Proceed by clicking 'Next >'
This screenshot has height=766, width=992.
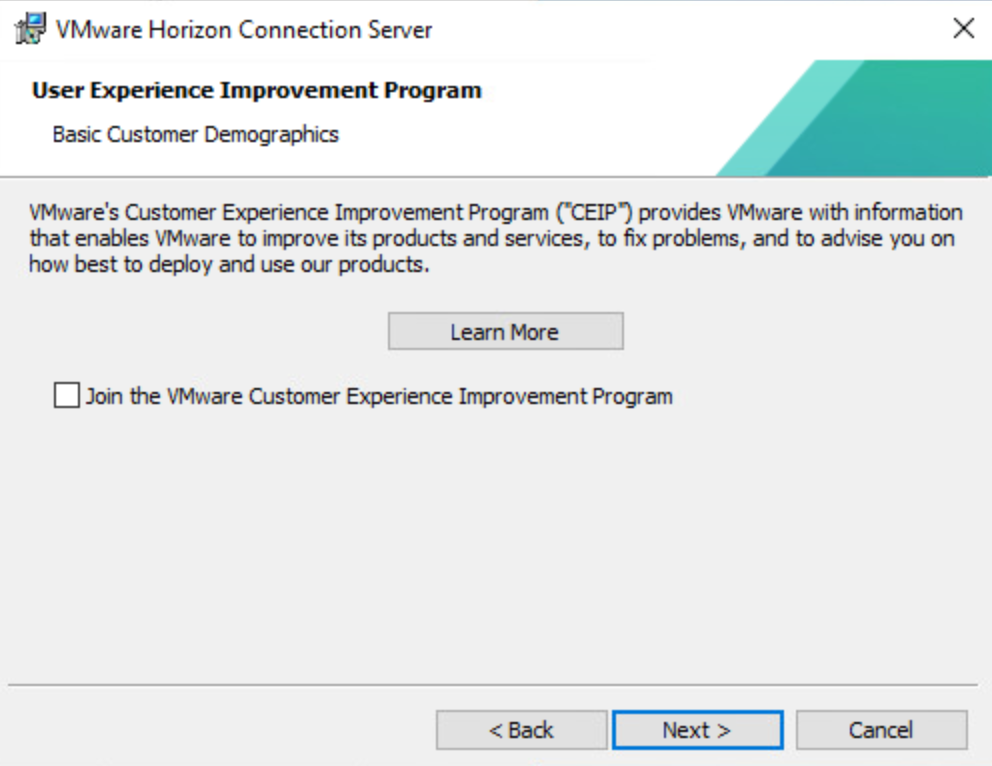[x=697, y=730]
